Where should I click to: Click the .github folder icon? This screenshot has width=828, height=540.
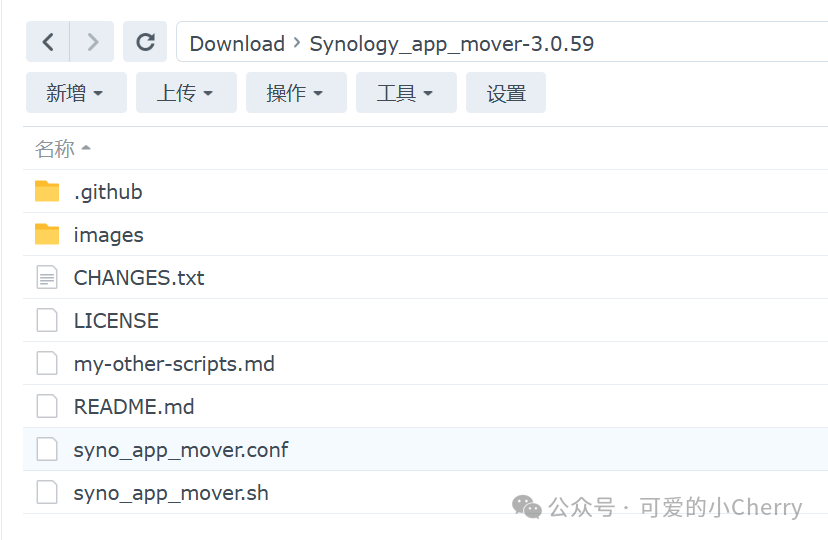coord(47,192)
